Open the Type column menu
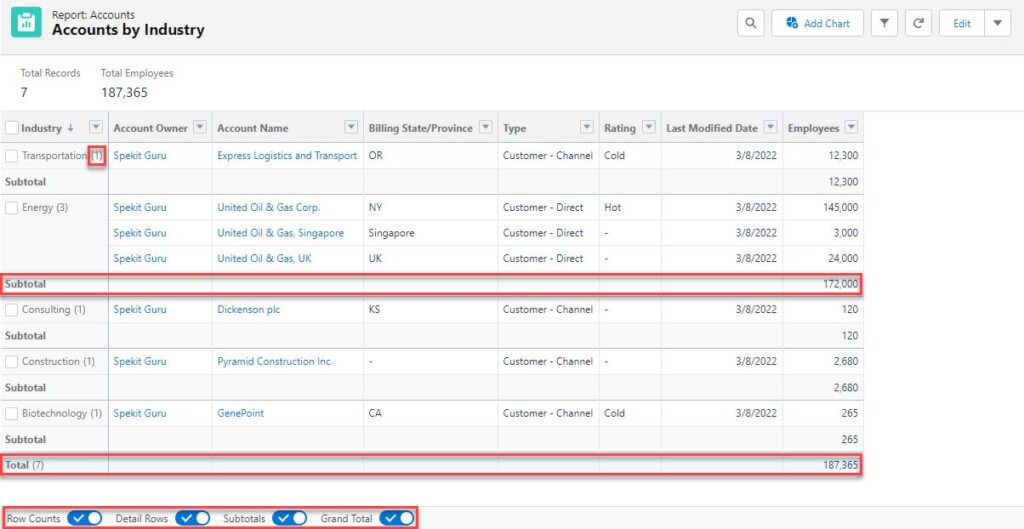1024x529 pixels. (587, 127)
